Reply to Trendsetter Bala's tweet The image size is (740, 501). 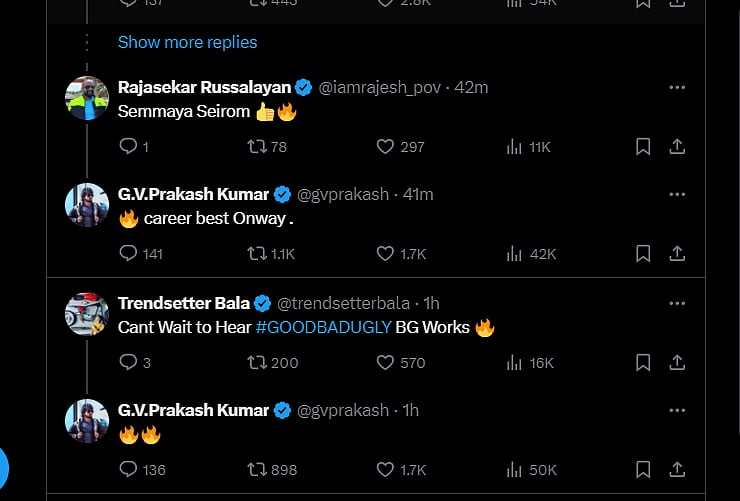pyautogui.click(x=128, y=362)
